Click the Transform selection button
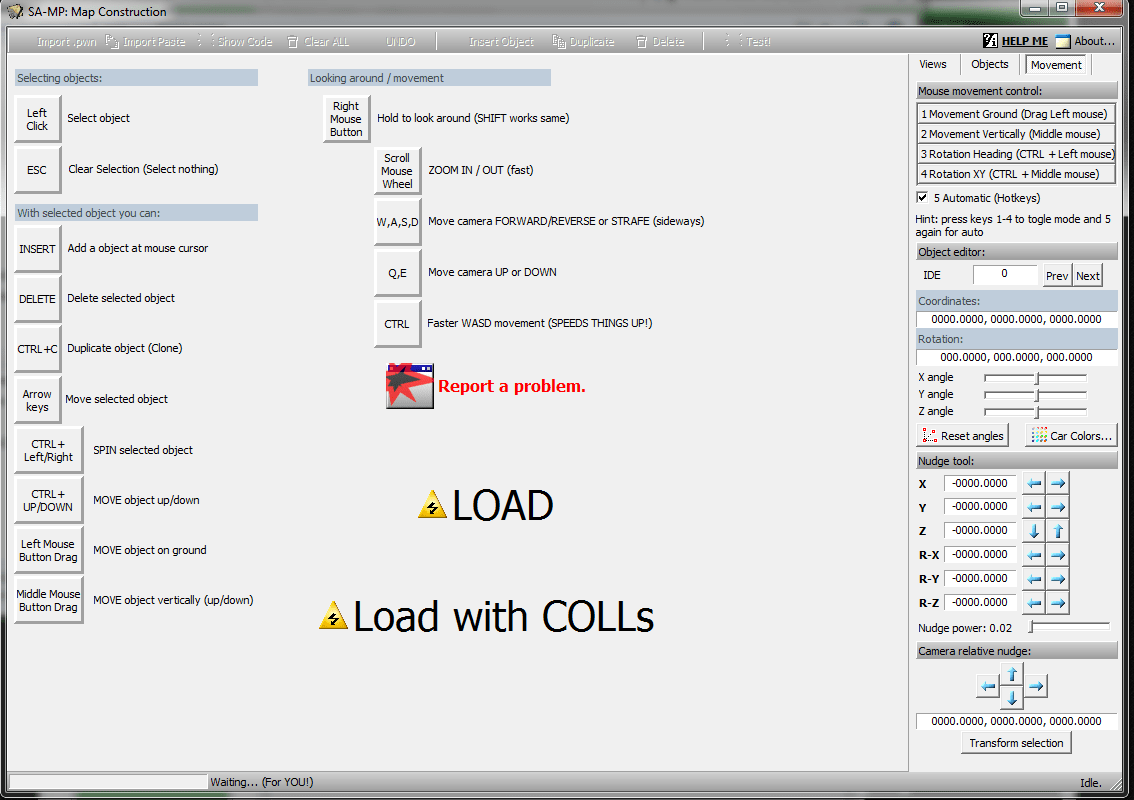This screenshot has height=800, width=1134. coord(1016,743)
